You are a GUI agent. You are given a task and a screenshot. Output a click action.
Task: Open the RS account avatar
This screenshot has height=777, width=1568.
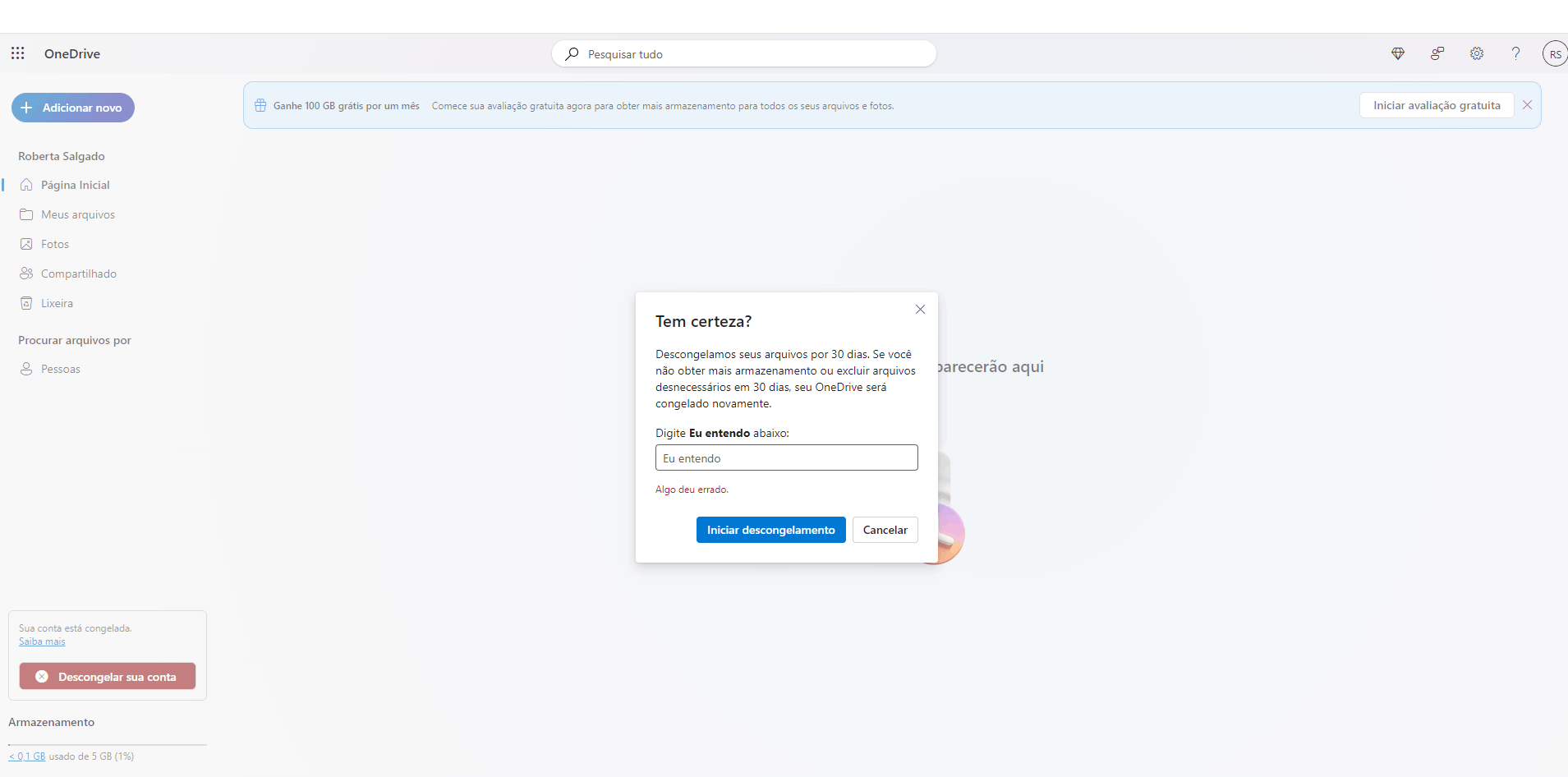tap(1555, 54)
